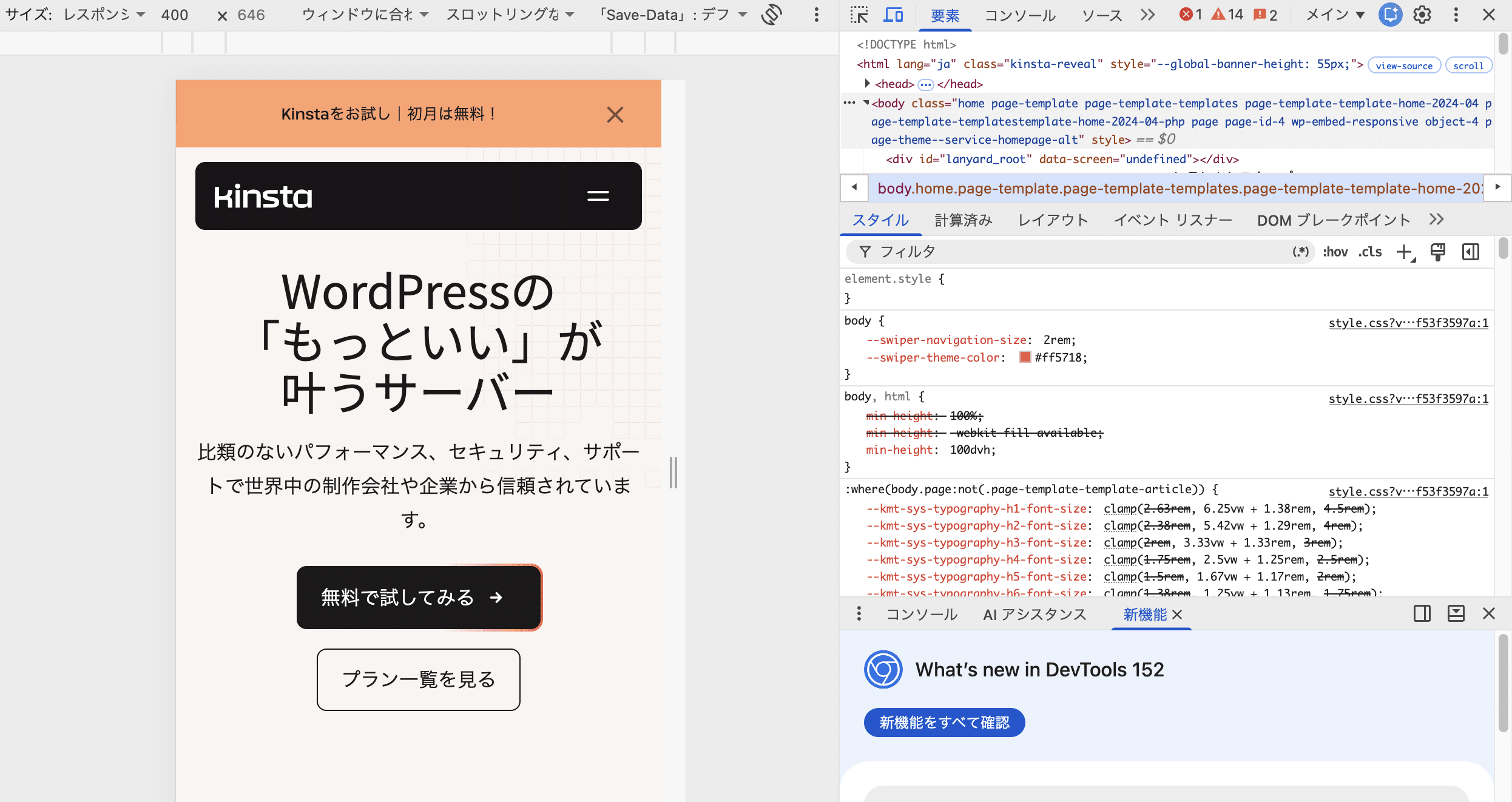
Task: Open the DevTools customize three-dot menu
Action: 1456,15
